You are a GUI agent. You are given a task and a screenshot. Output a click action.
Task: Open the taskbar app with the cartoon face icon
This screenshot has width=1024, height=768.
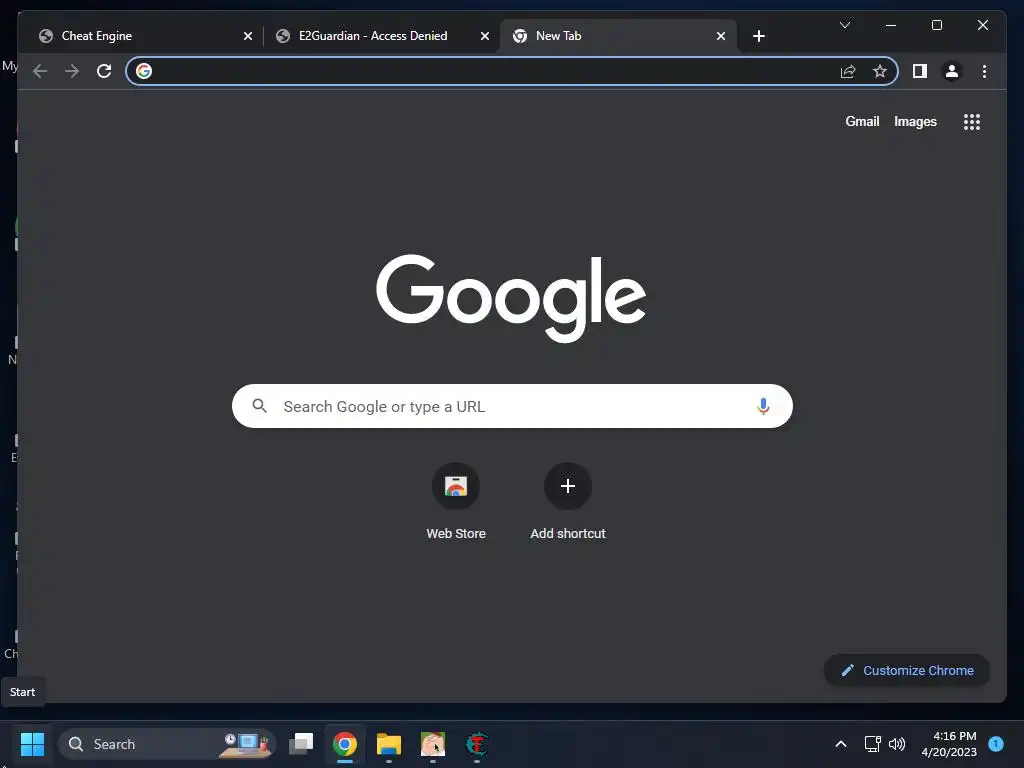coord(433,744)
